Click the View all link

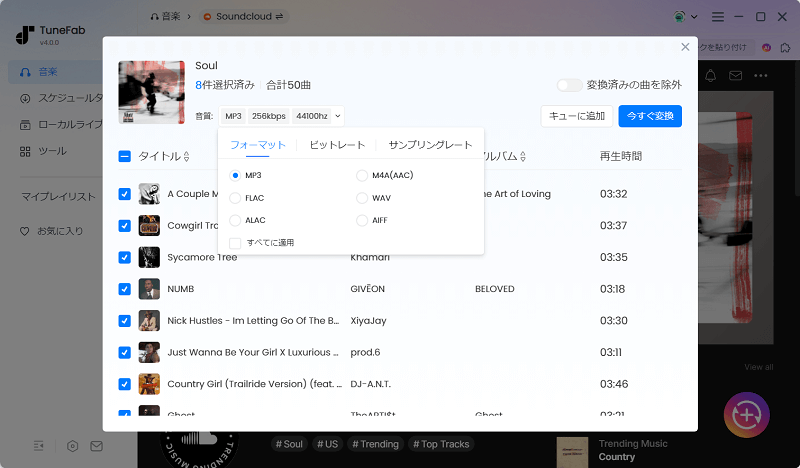[x=759, y=367]
